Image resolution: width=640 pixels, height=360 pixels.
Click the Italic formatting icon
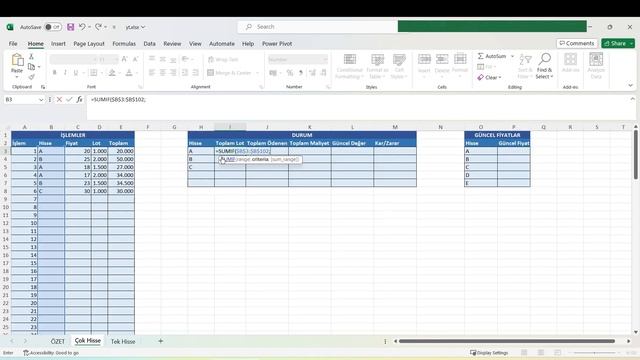(65, 73)
